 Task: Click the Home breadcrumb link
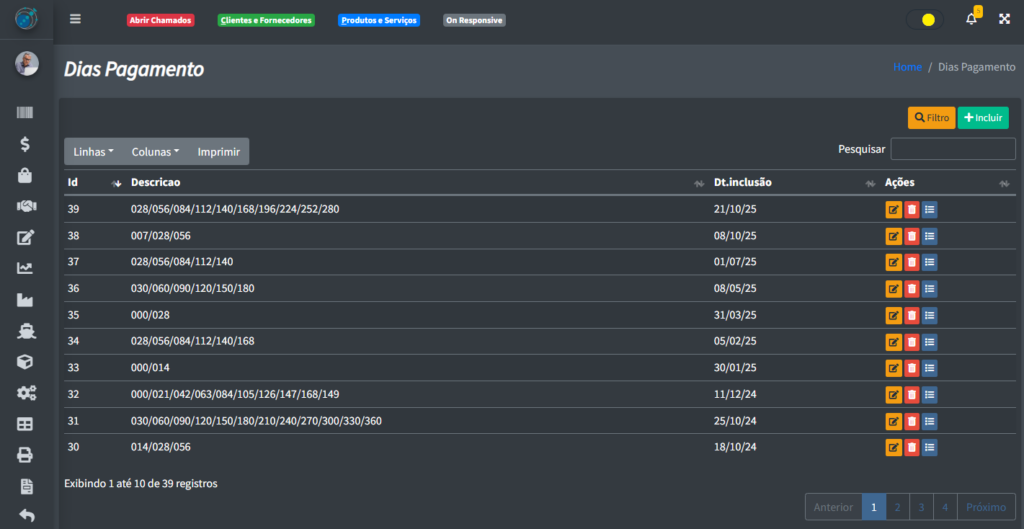(907, 67)
